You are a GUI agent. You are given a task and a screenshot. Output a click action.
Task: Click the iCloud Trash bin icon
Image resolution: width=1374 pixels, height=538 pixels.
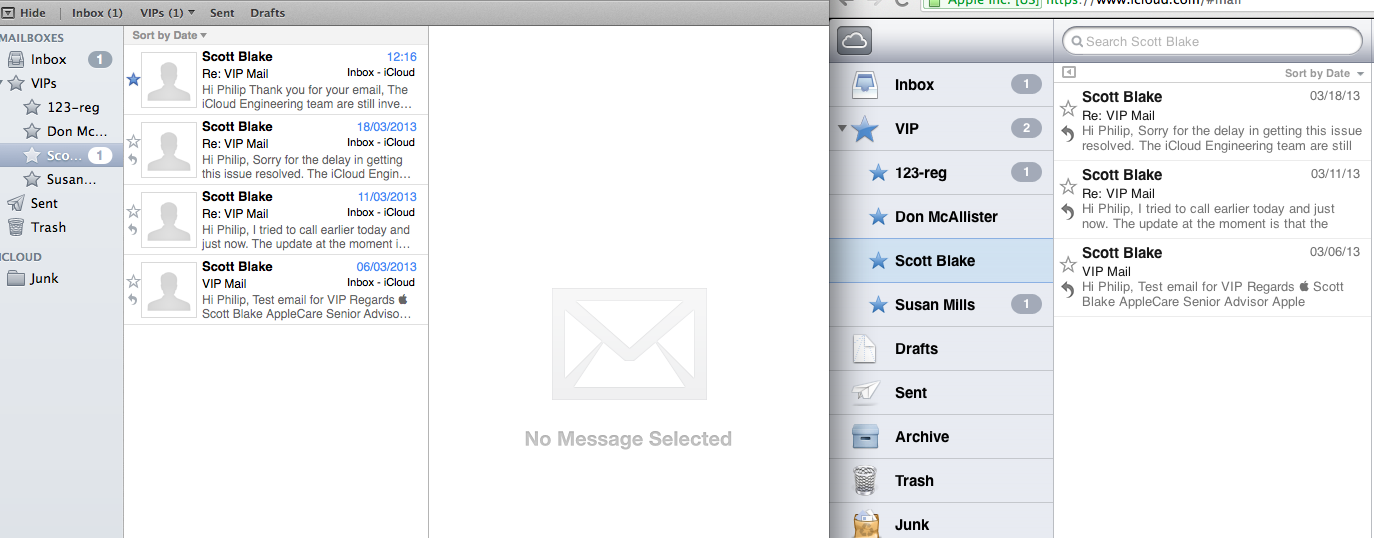tap(865, 481)
